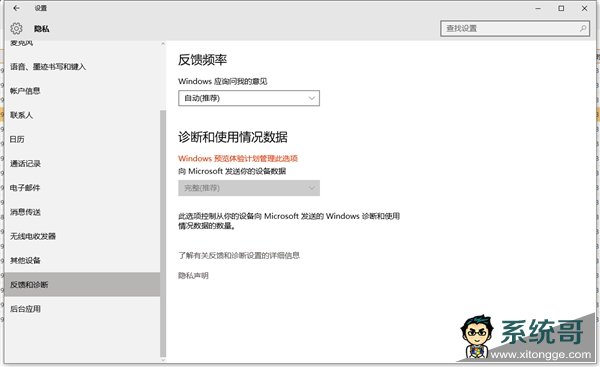Select 电子邮件 in the sidebar

click(25, 188)
